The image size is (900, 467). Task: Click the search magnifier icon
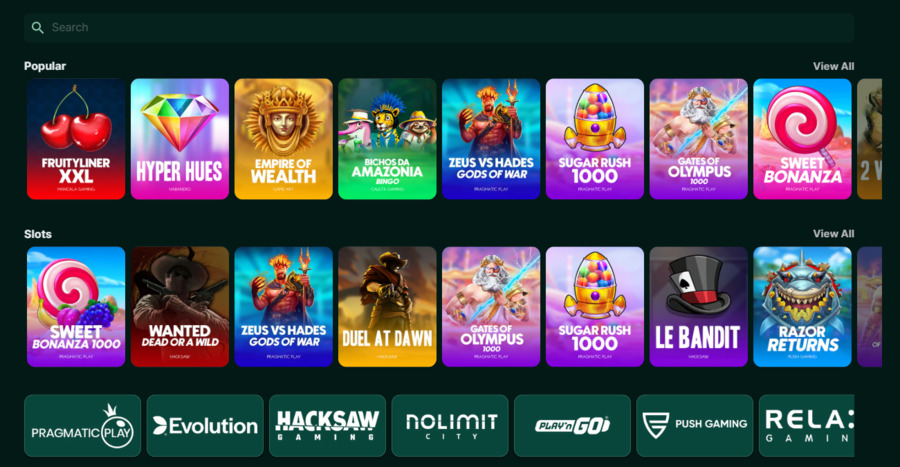37,28
